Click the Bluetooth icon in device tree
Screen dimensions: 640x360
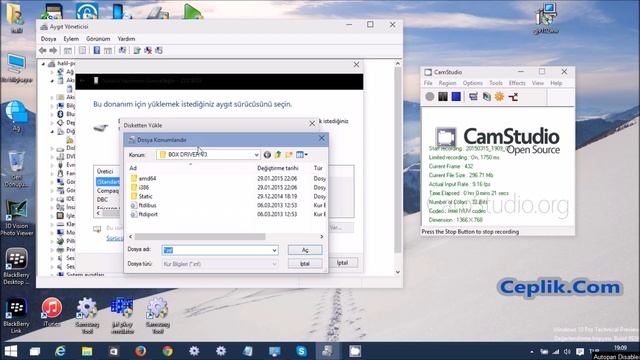click(x=60, y=114)
